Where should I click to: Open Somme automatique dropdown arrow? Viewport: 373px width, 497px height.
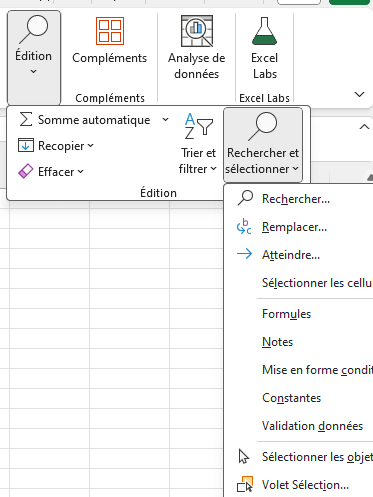point(165,119)
